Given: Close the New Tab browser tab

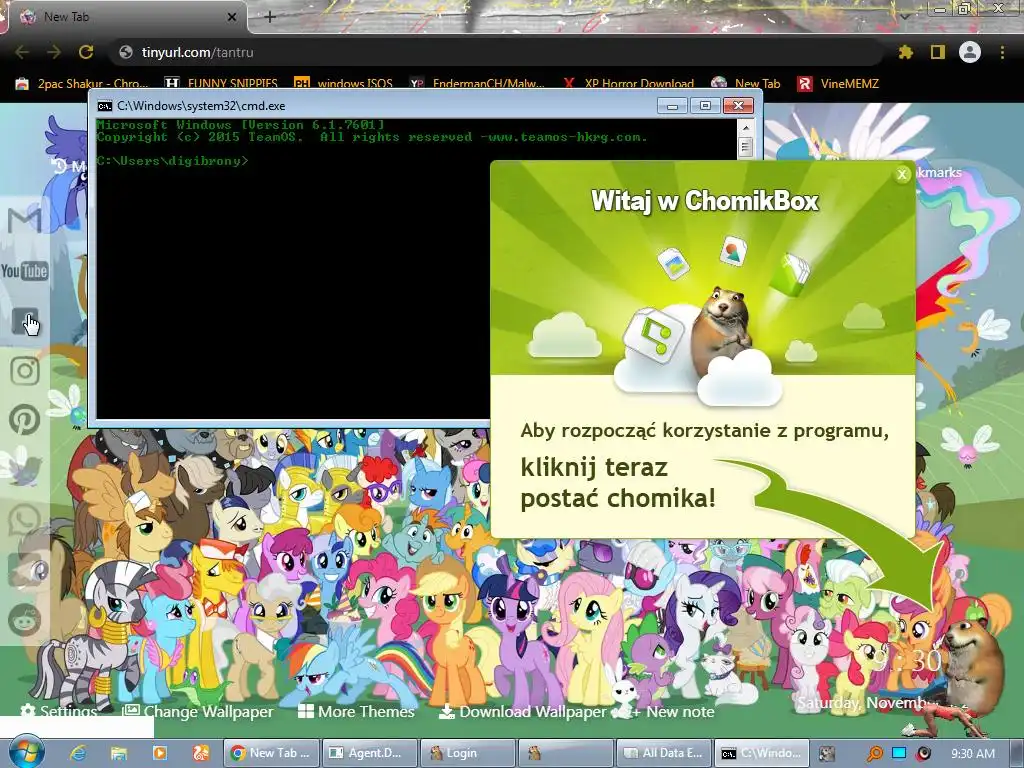Looking at the screenshot, I should 231,17.
